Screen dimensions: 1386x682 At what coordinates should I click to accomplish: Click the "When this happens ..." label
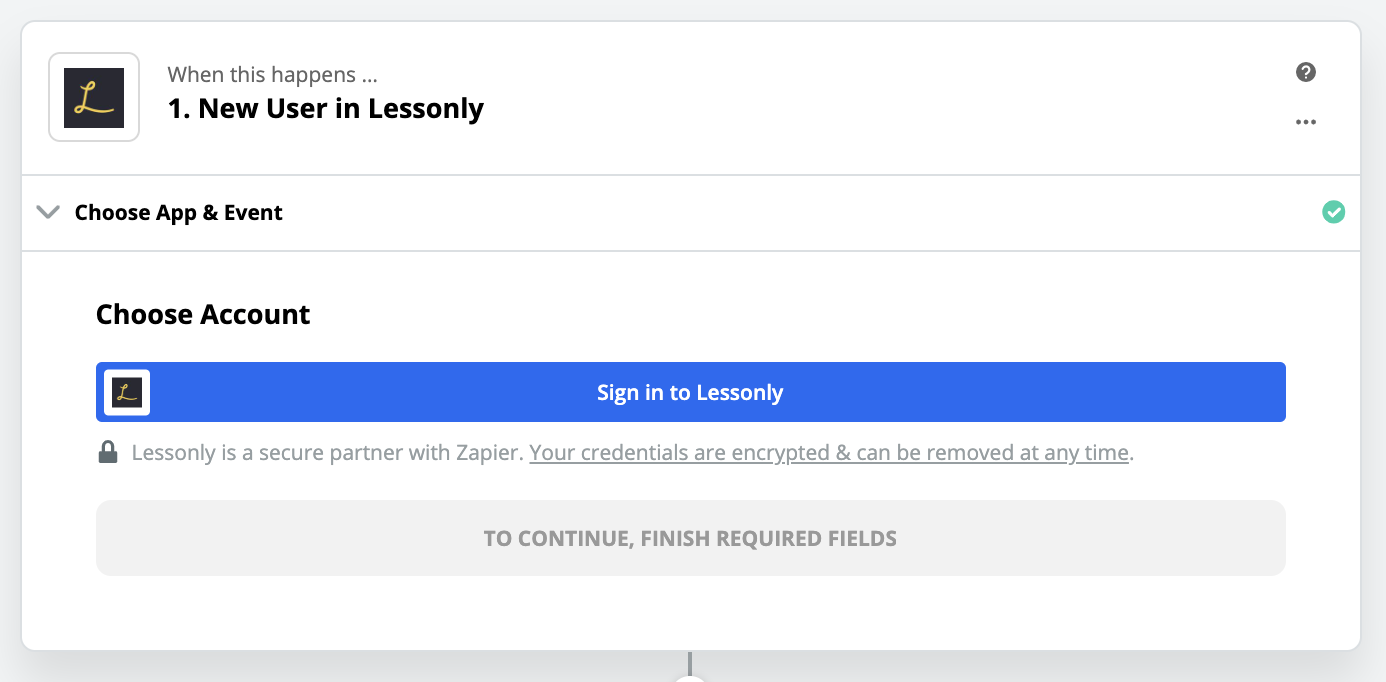pos(272,74)
